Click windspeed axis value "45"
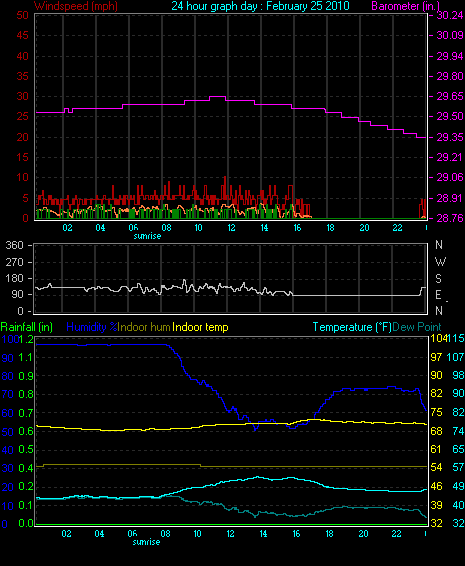This screenshot has height=566, width=465. [22, 35]
